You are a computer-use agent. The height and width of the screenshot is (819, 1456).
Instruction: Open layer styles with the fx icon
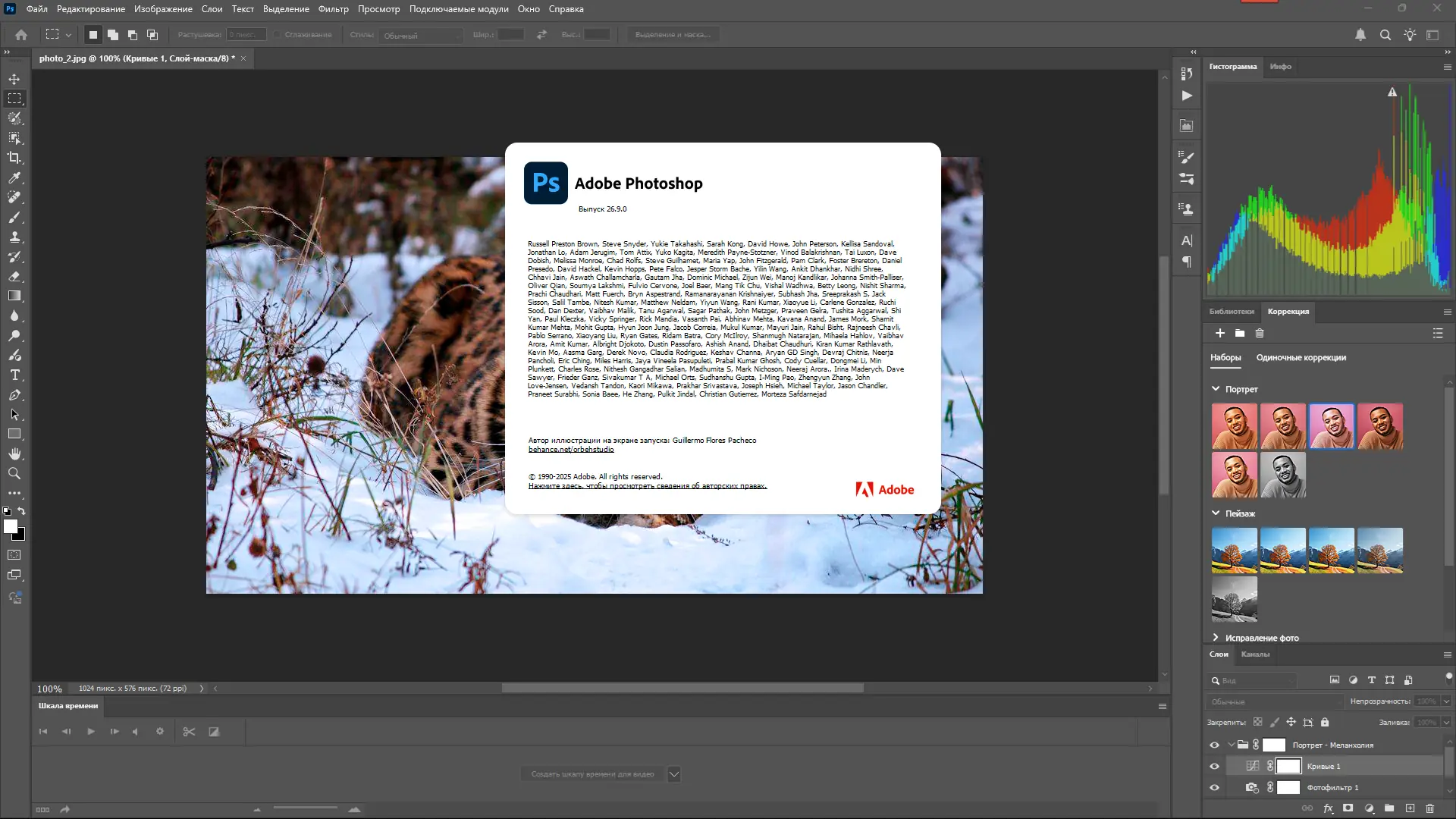pyautogui.click(x=1329, y=808)
